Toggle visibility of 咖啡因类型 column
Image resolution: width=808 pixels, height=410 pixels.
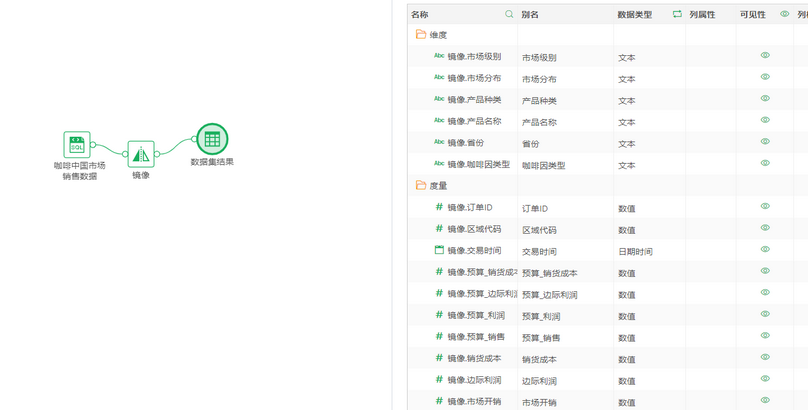point(765,163)
